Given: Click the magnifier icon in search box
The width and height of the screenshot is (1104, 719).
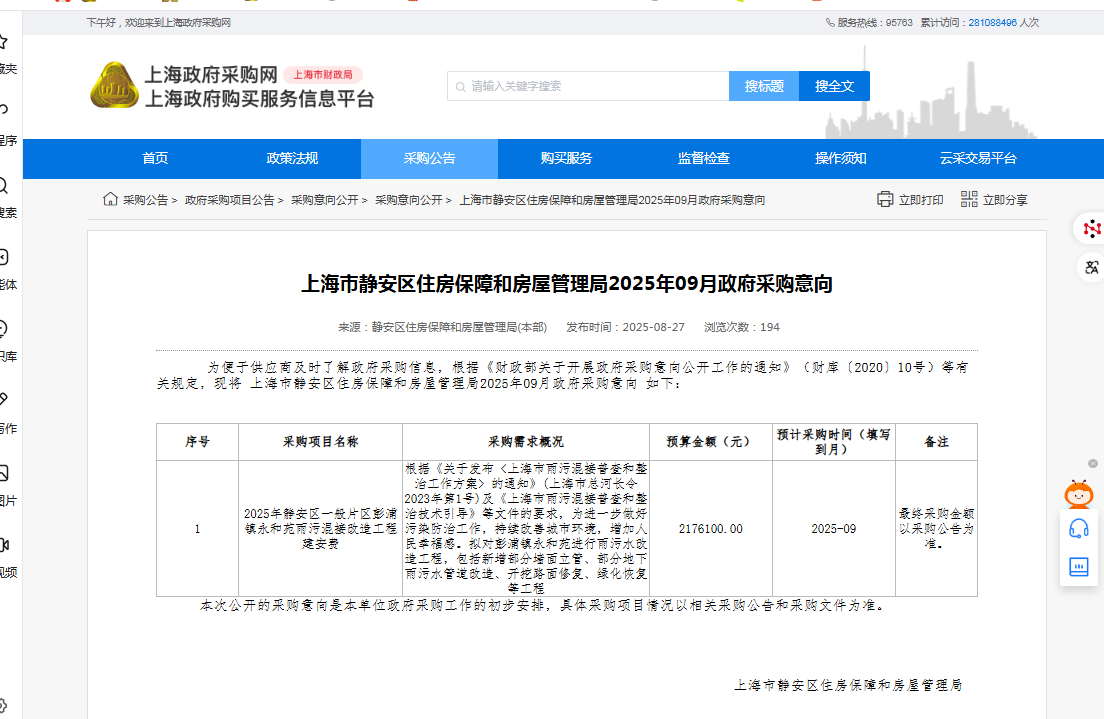Looking at the screenshot, I should pos(460,86).
